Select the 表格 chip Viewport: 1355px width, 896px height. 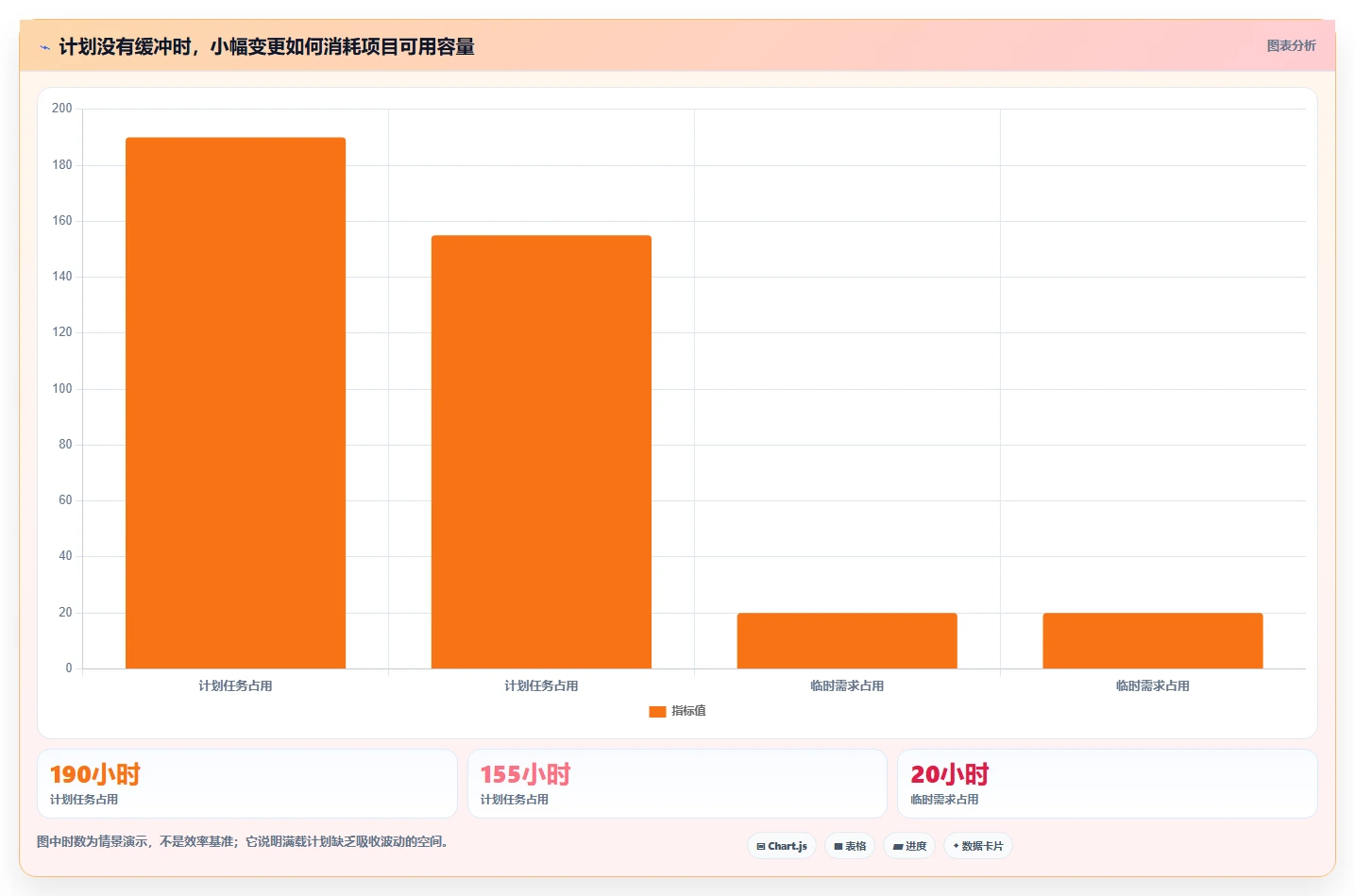(850, 846)
